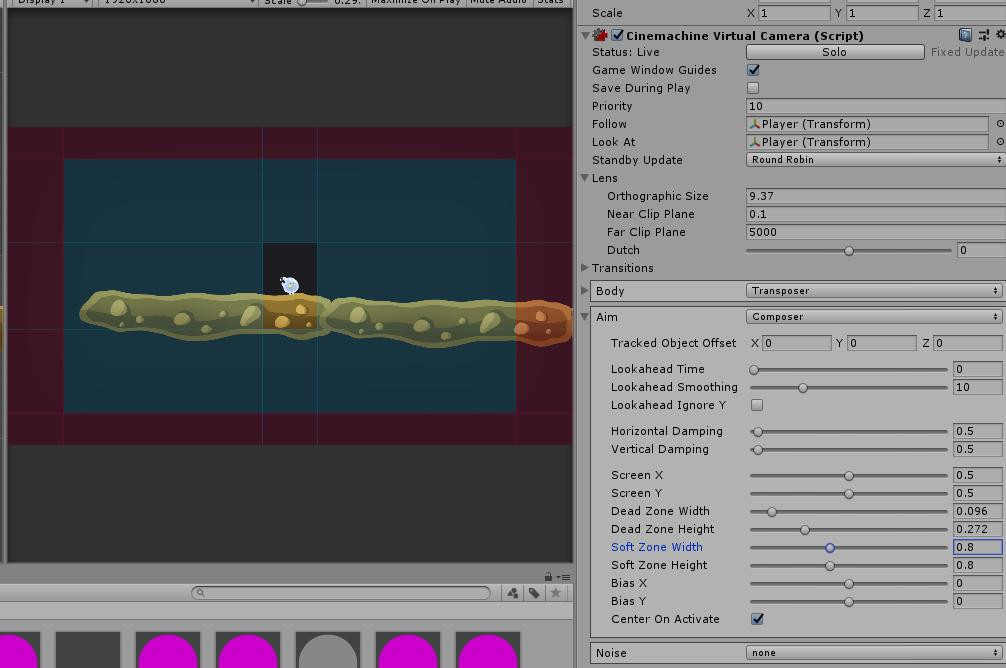Viewport: 1006px width, 668px height.
Task: Open the Project panel options menu icon
Action: [x=564, y=577]
